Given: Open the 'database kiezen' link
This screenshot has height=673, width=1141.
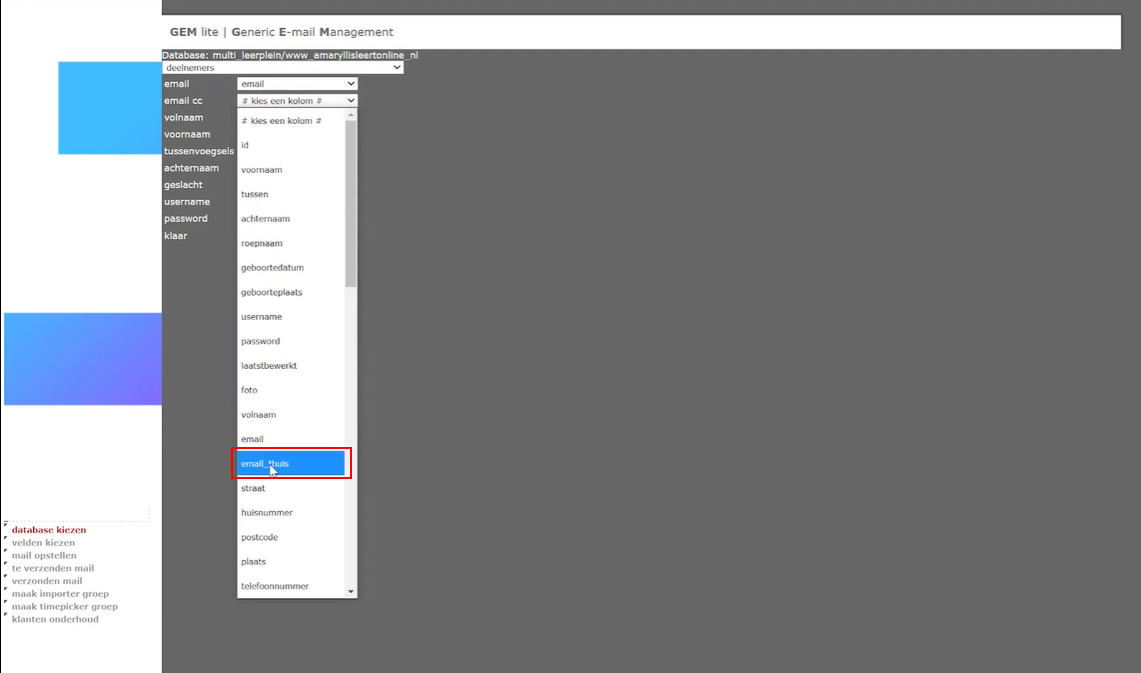Looking at the screenshot, I should point(49,530).
